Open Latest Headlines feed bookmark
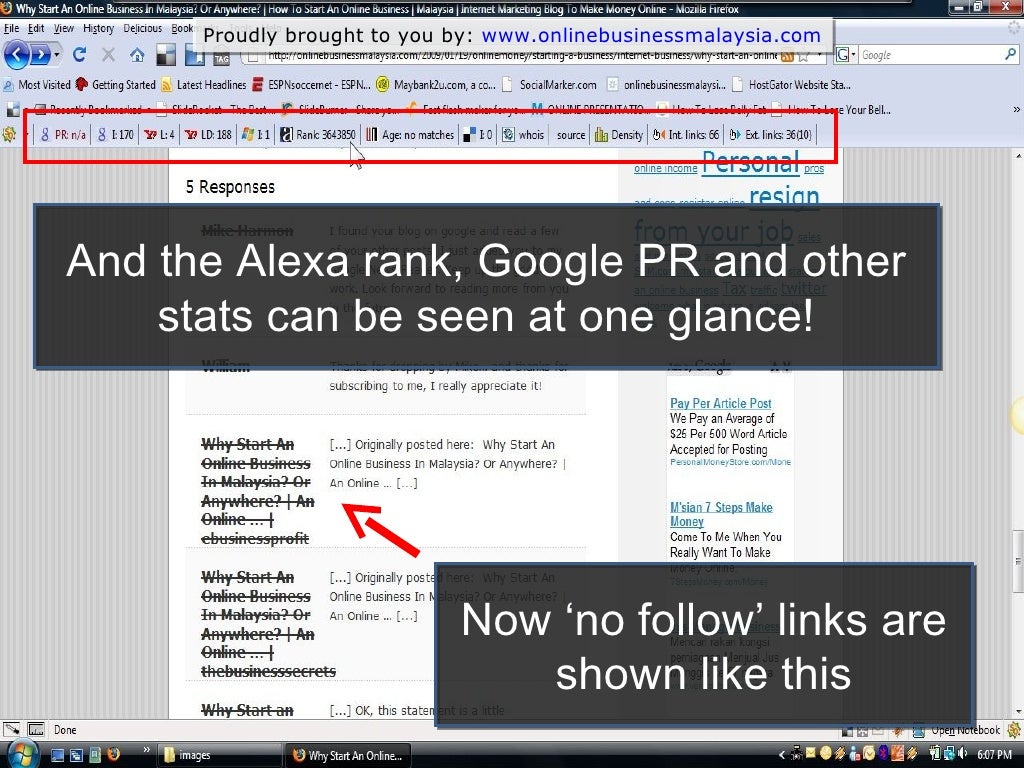This screenshot has height=768, width=1024. pyautogui.click(x=204, y=84)
